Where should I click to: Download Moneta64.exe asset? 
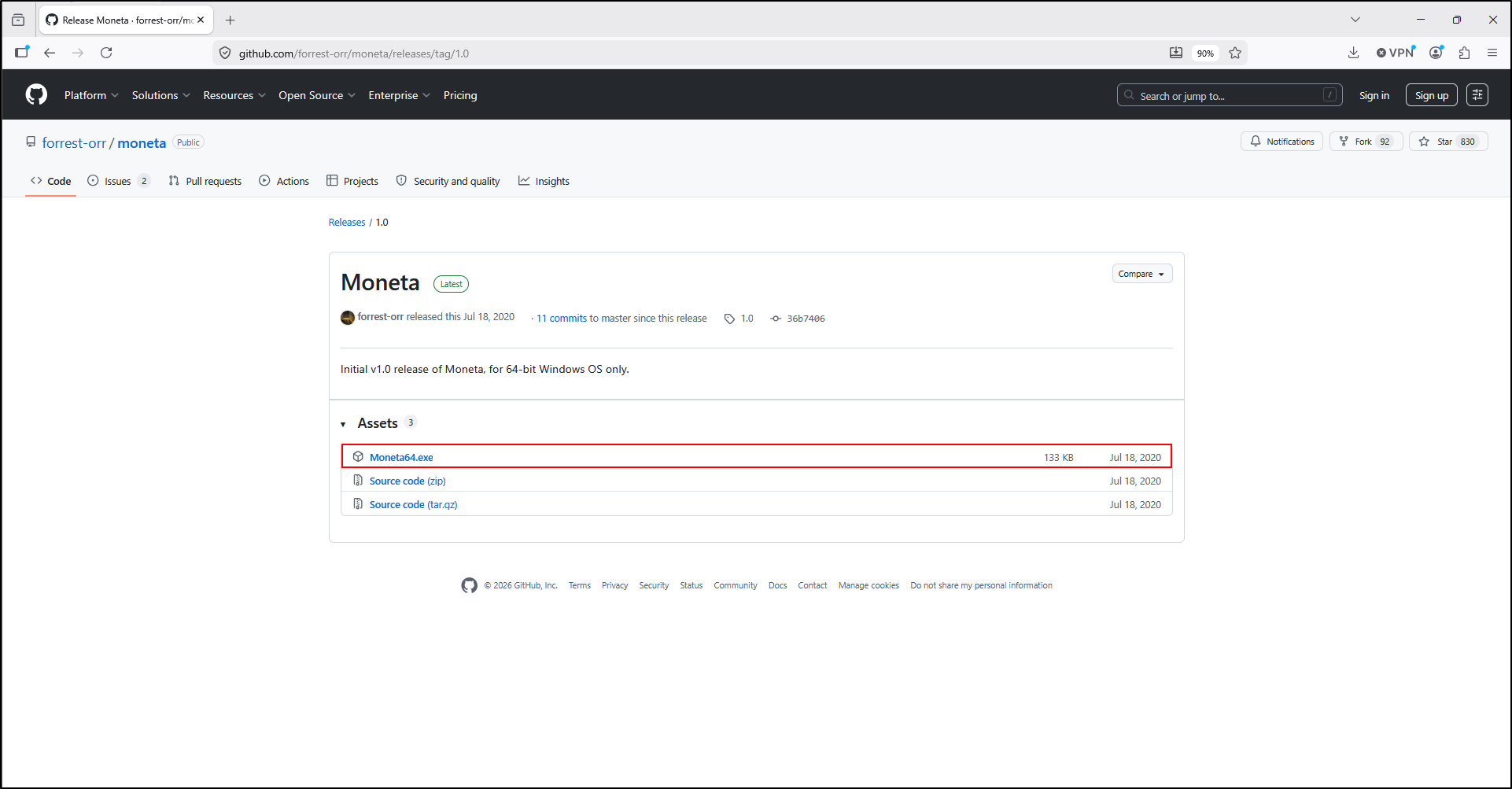pos(401,457)
